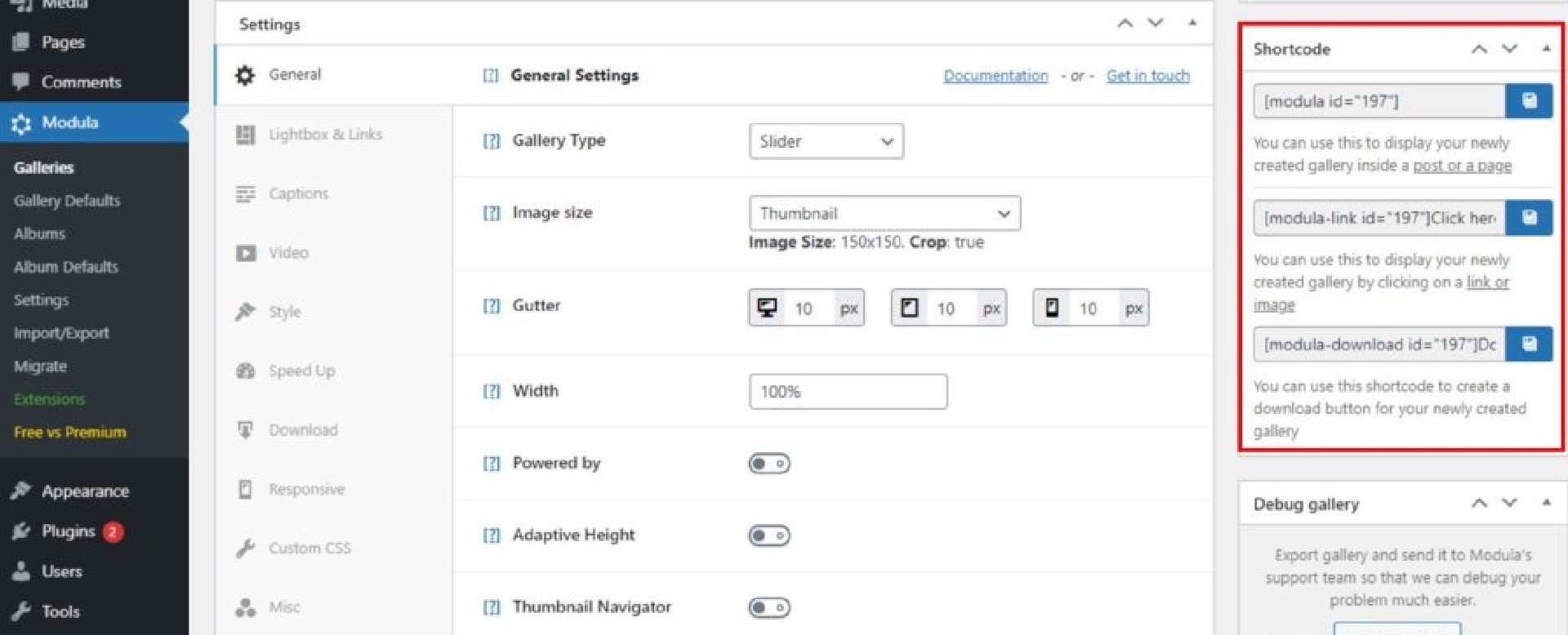
Task: Click the Get in touch link
Action: click(x=1147, y=76)
